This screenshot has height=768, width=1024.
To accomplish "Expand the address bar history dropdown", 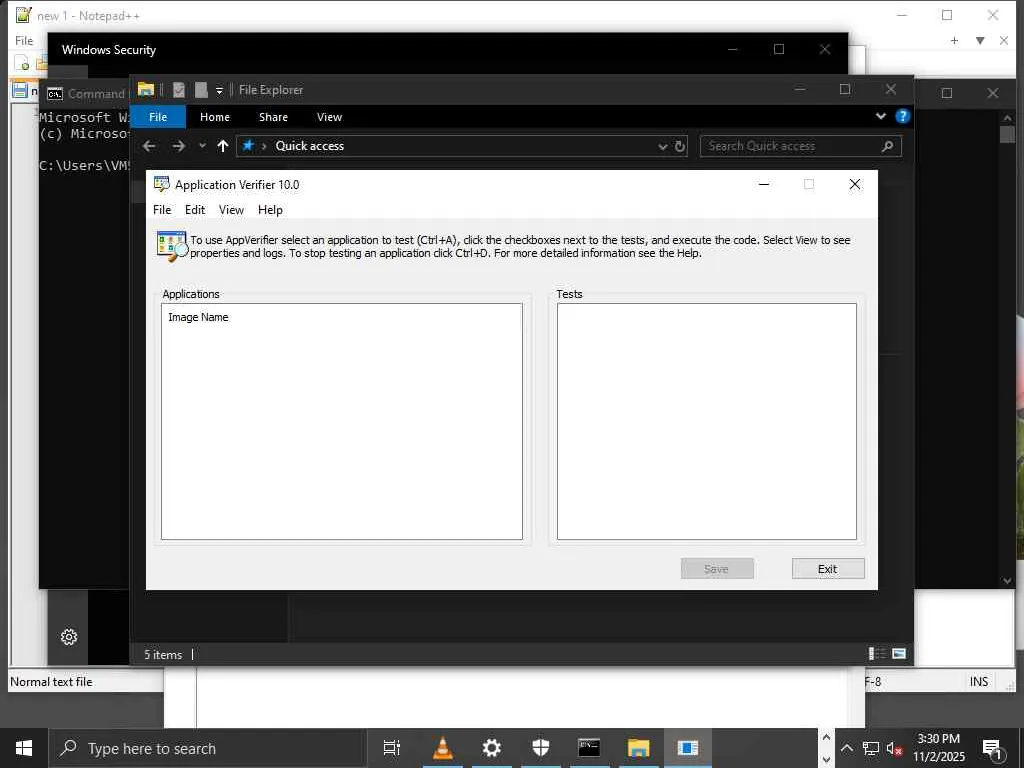I will coord(663,146).
